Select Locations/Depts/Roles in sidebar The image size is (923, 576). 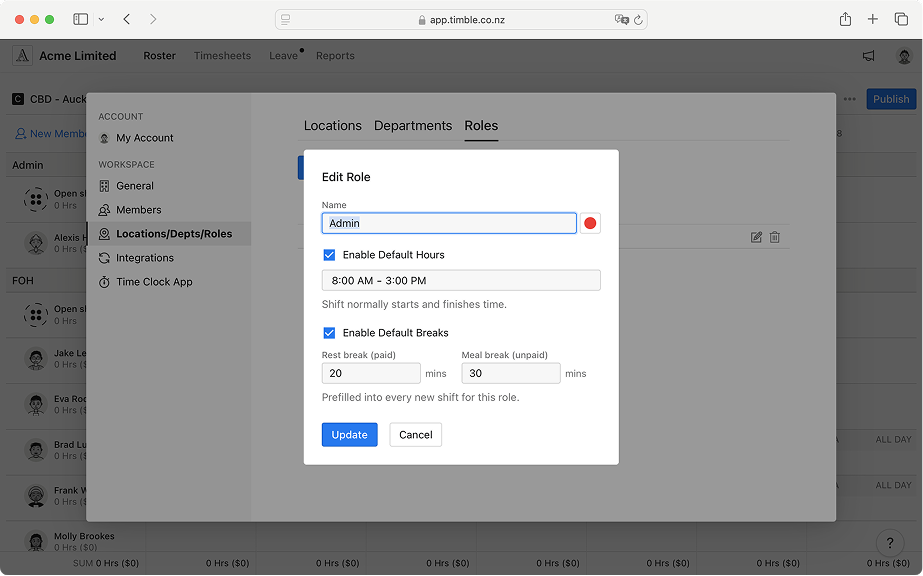pos(169,234)
